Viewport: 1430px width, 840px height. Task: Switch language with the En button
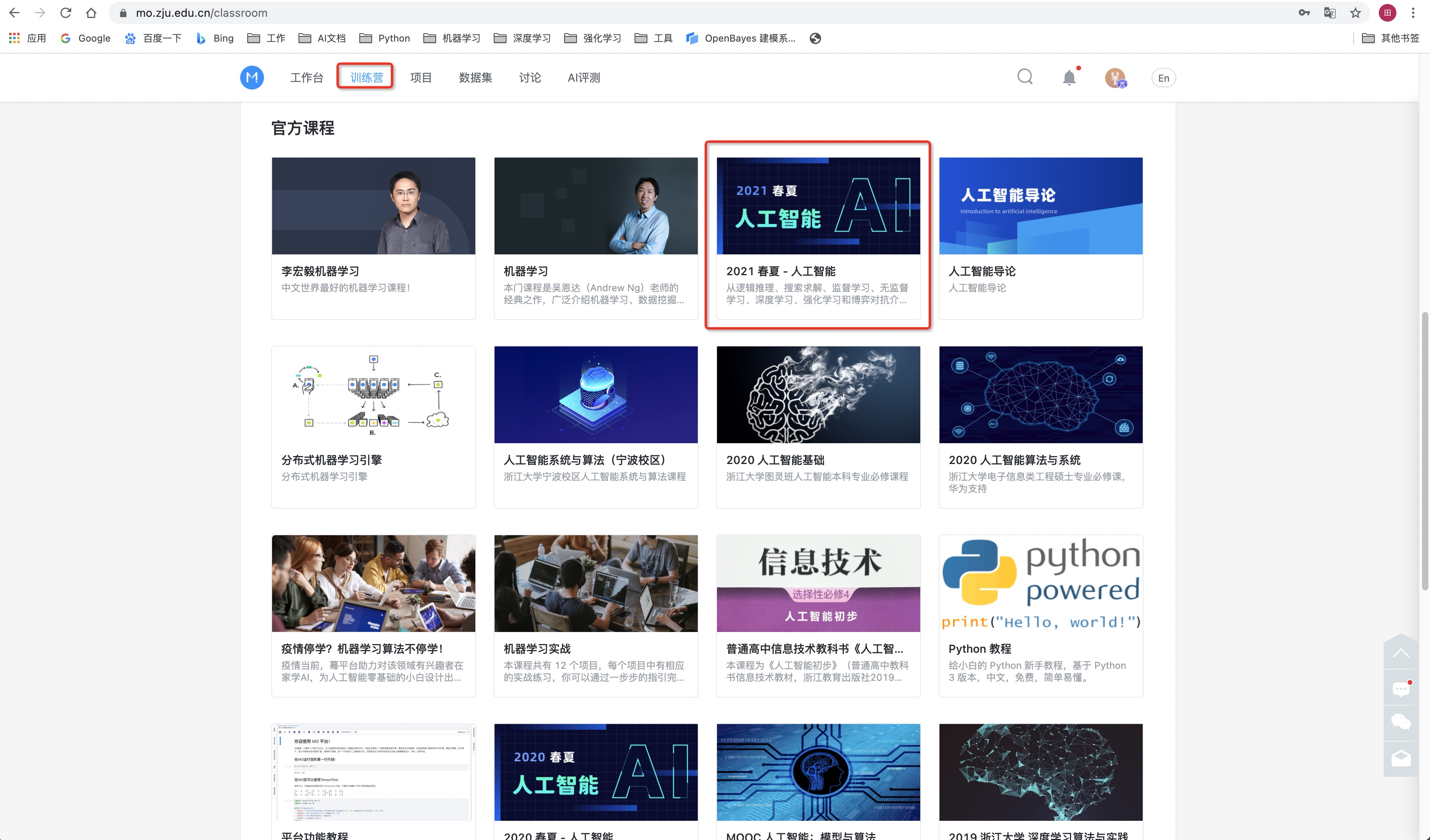tap(1163, 78)
